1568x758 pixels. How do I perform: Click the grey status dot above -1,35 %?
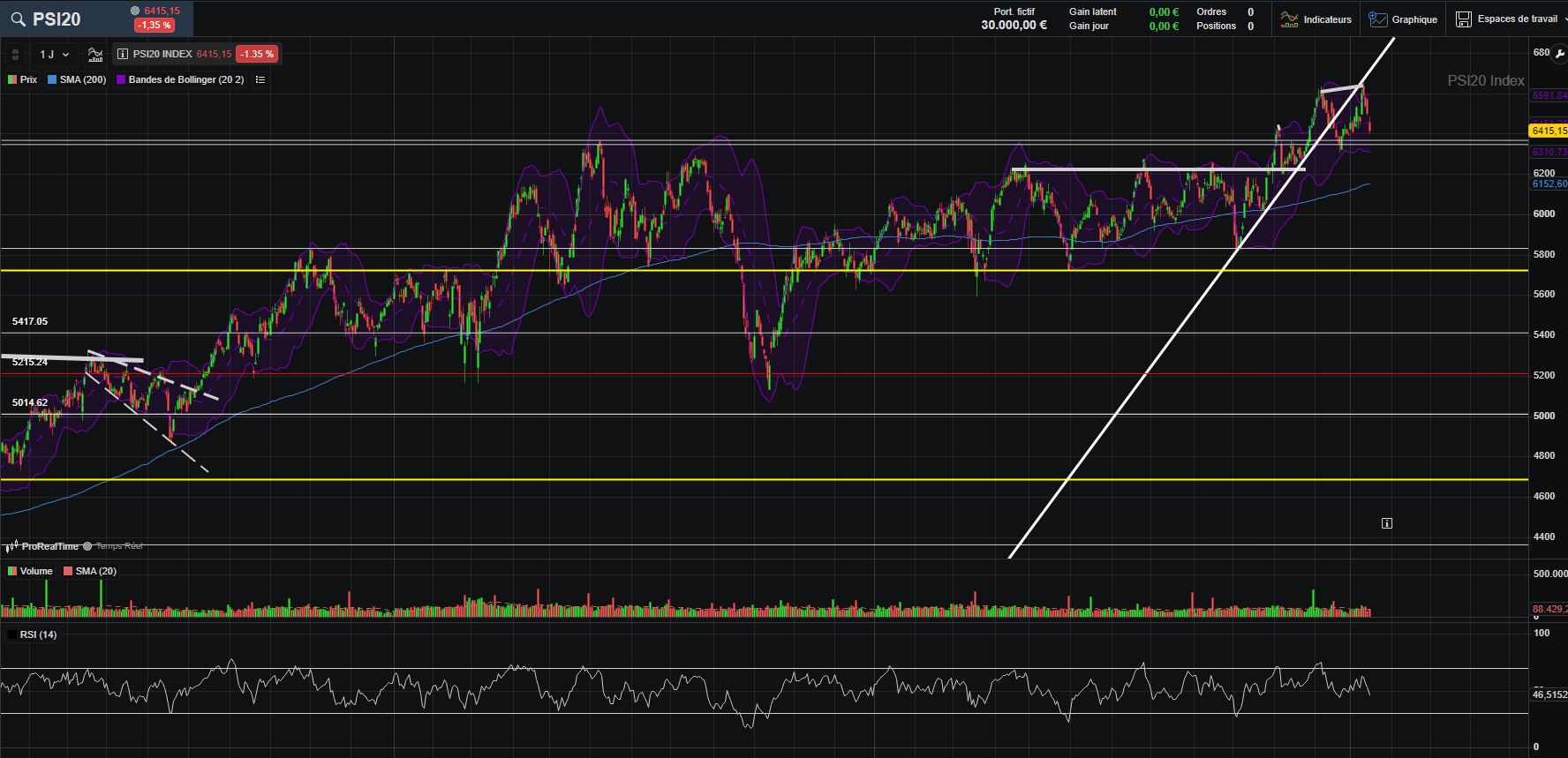pos(135,11)
